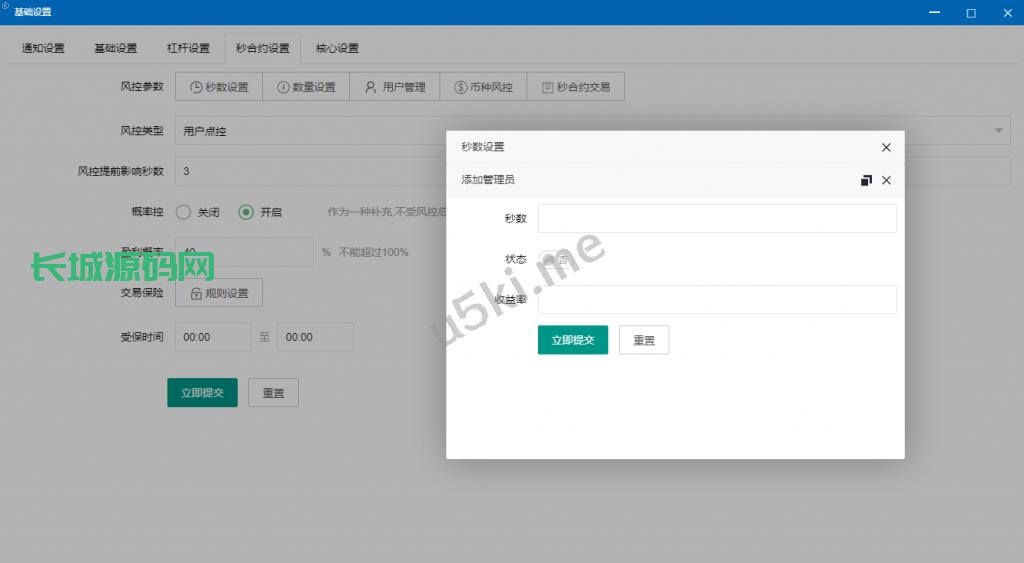Submit the dialog form with 立即提交
1024x563 pixels.
(x=572, y=340)
